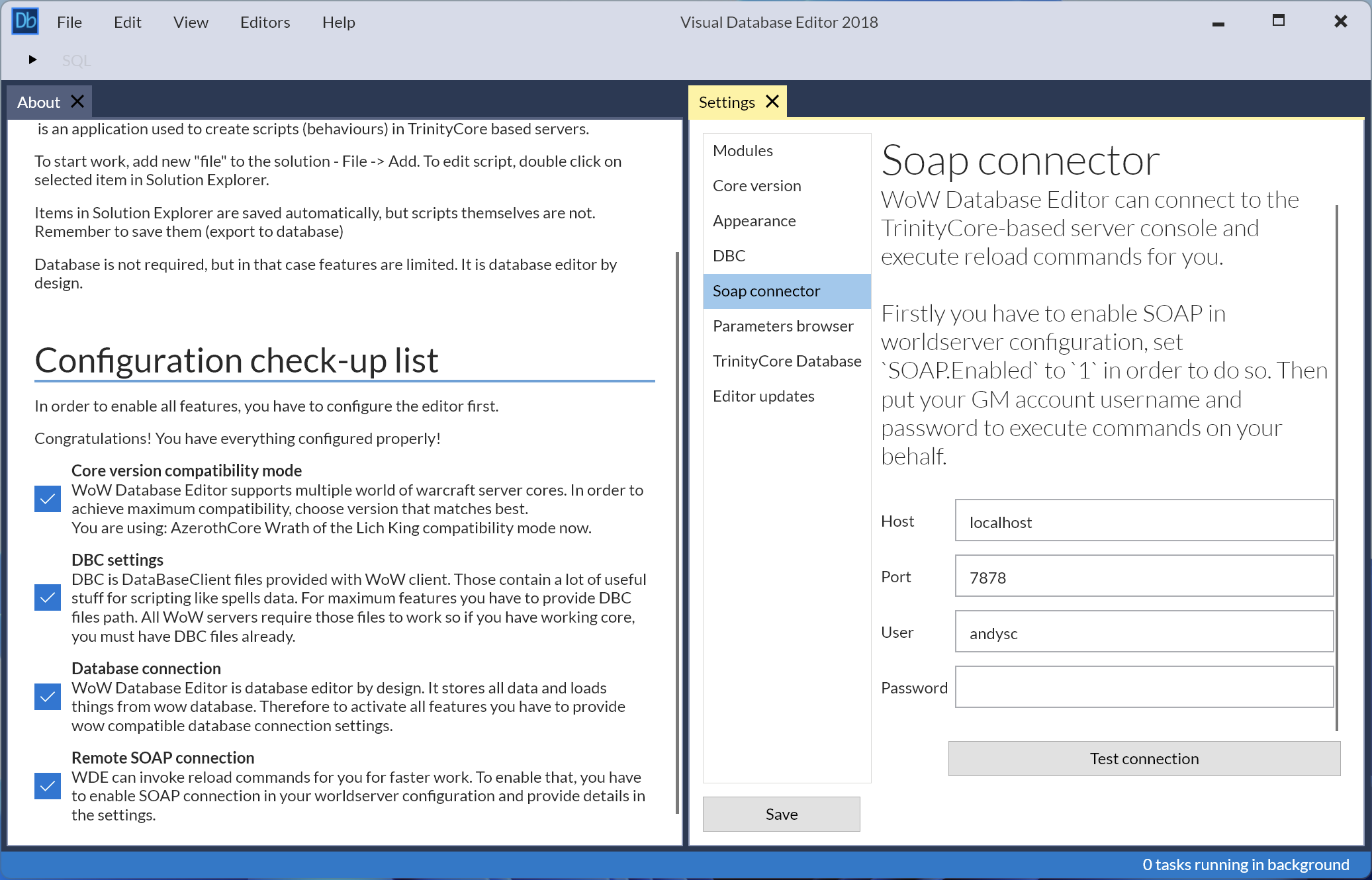The width and height of the screenshot is (1372, 880).
Task: Open the Help menu
Action: 338,22
